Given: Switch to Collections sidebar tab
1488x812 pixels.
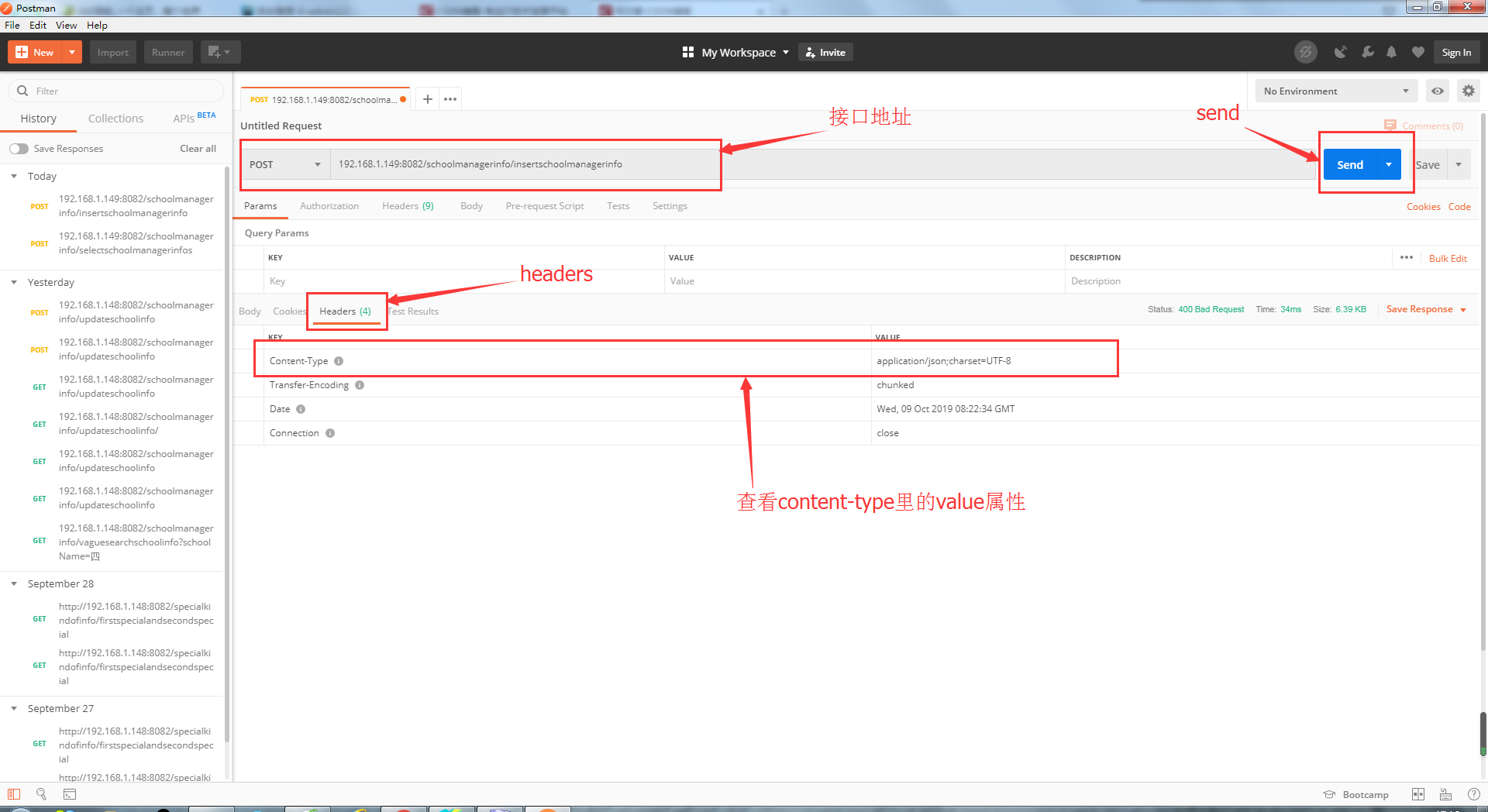Looking at the screenshot, I should coord(115,119).
